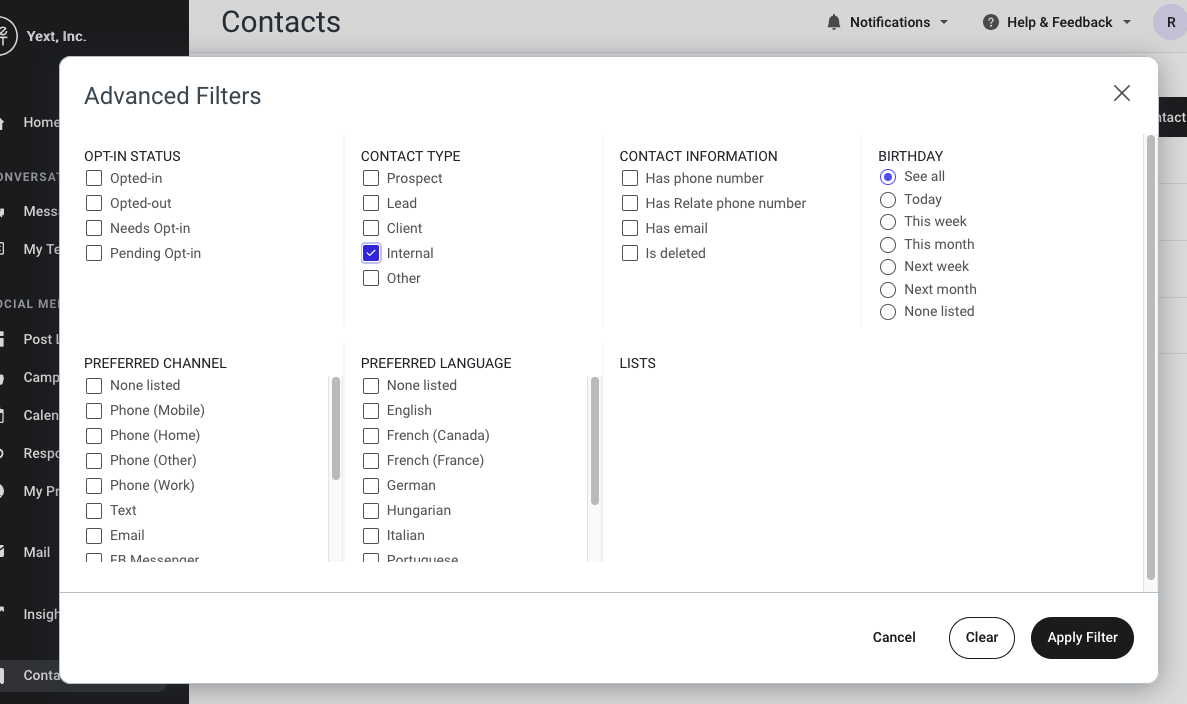Click the Preferred Language list scrollbar

pos(595,441)
